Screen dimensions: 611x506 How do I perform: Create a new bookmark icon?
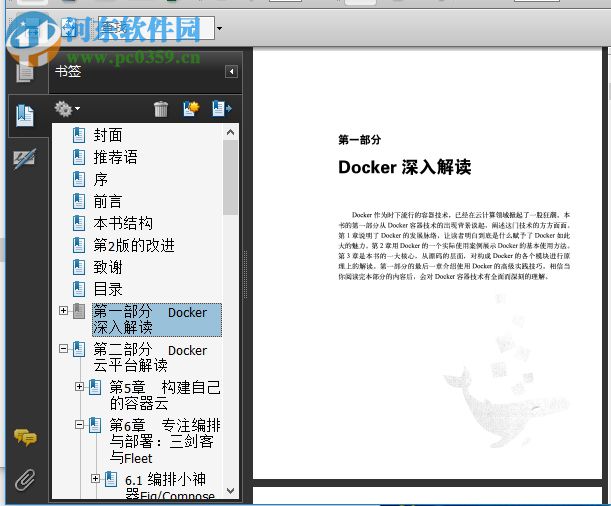pos(191,109)
